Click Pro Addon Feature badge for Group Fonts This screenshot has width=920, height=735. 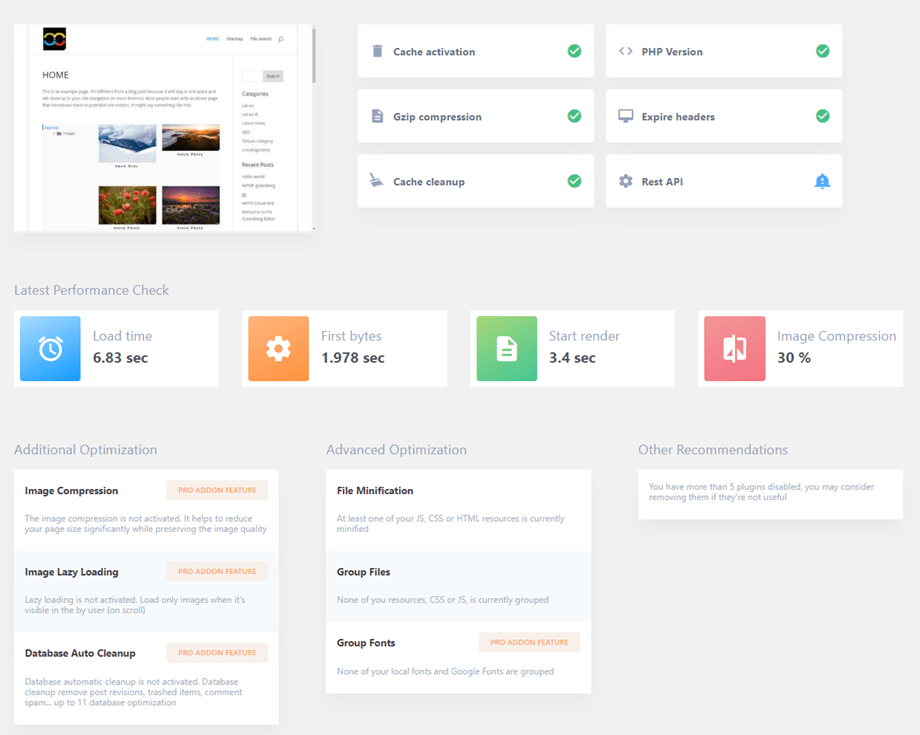tap(529, 642)
